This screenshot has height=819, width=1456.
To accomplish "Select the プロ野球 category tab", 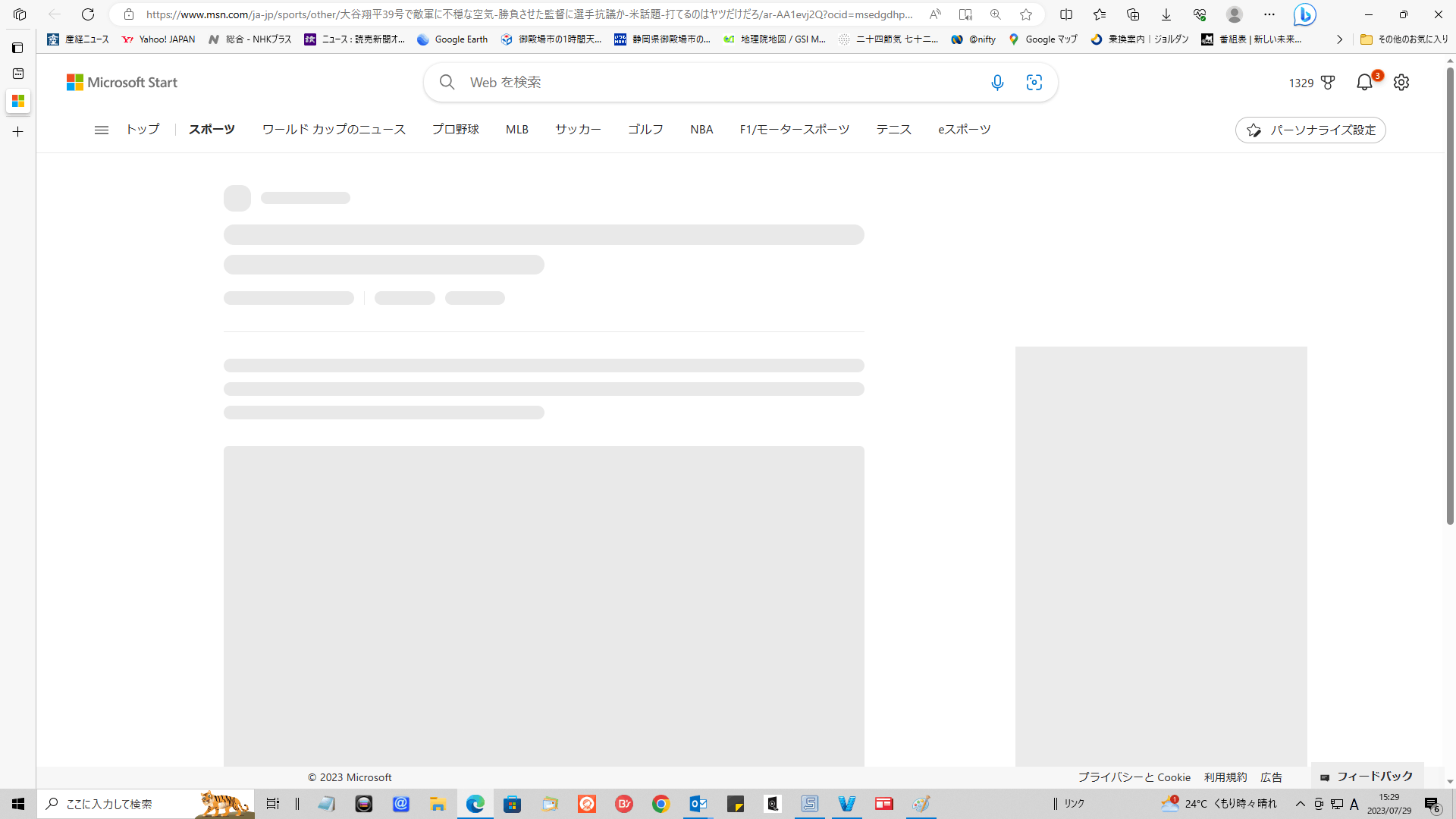I will (455, 130).
